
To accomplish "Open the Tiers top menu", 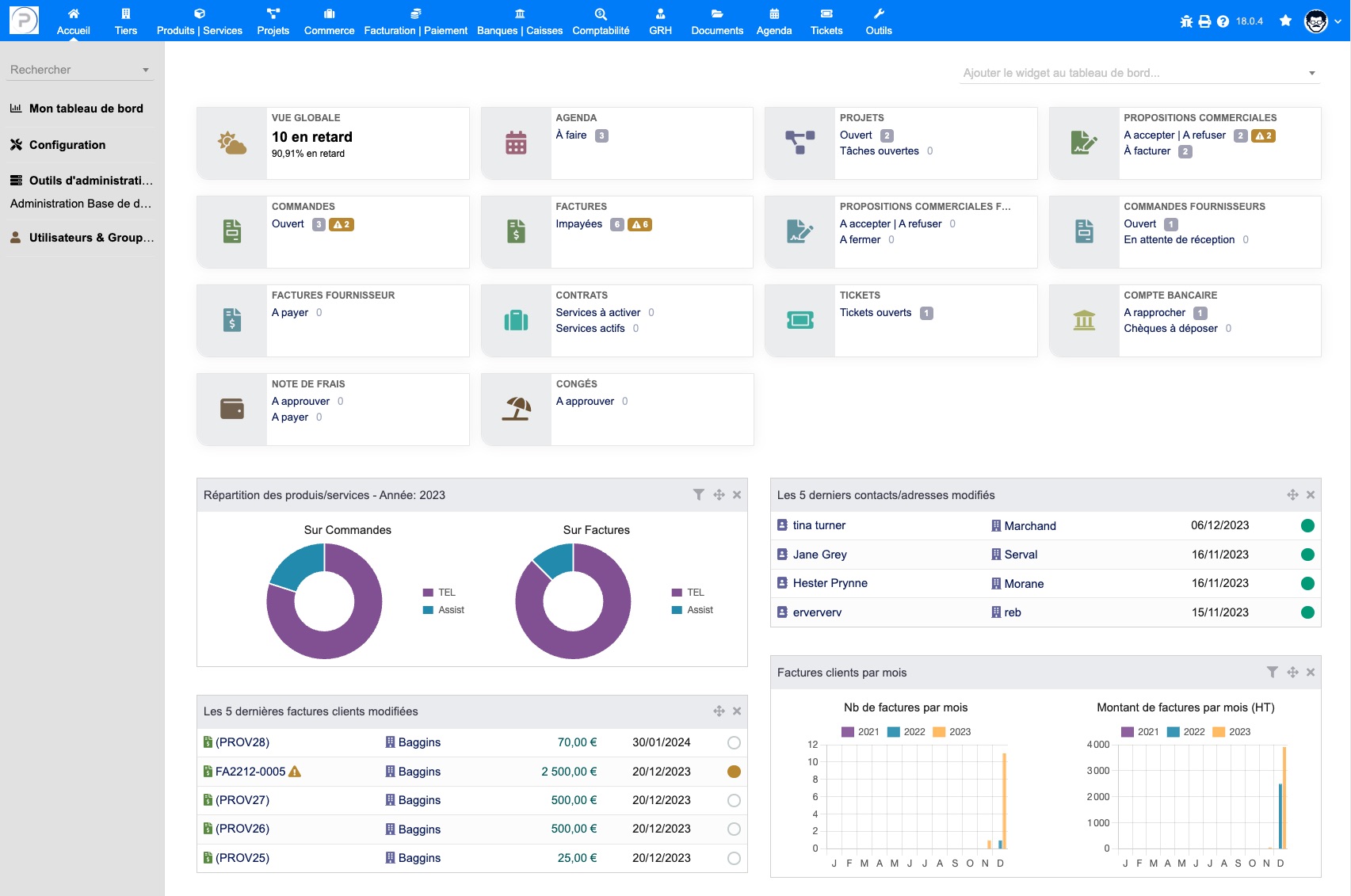I will coord(125,21).
